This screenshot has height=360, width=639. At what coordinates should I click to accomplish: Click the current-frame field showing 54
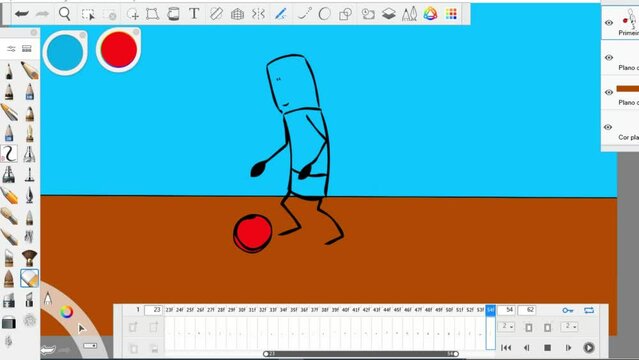pyautogui.click(x=506, y=310)
